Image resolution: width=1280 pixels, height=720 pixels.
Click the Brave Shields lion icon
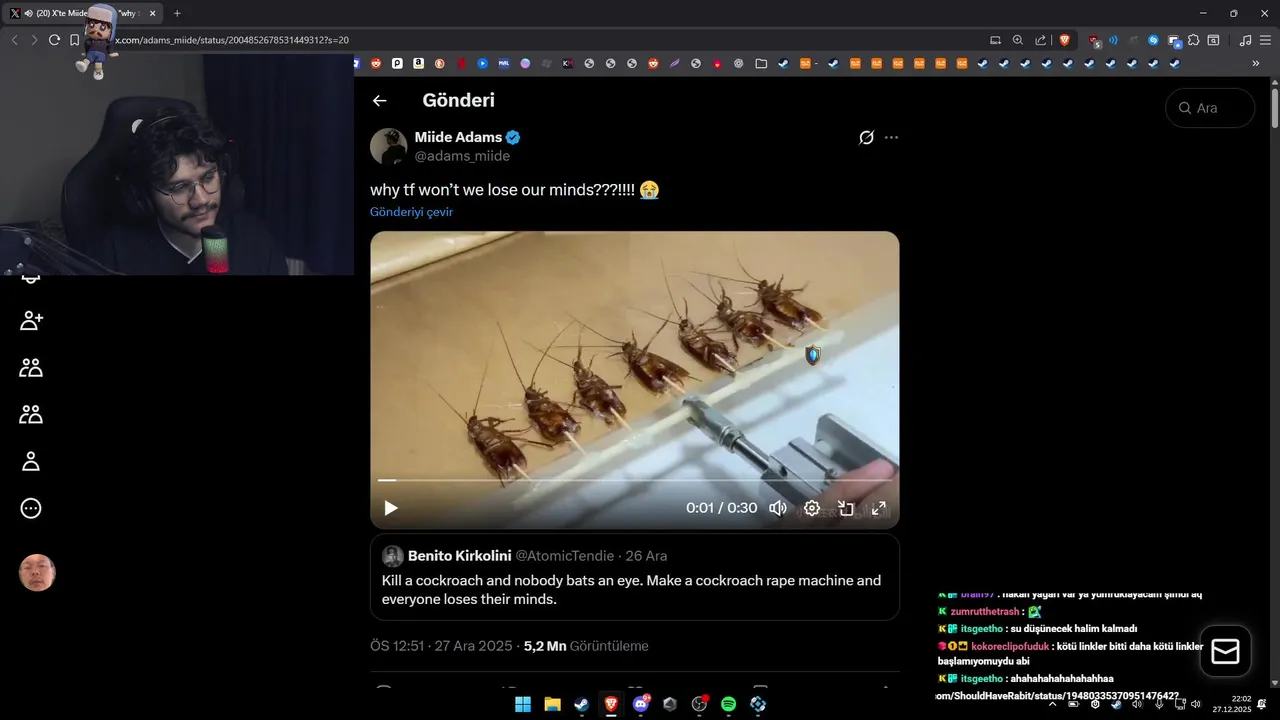point(1064,40)
